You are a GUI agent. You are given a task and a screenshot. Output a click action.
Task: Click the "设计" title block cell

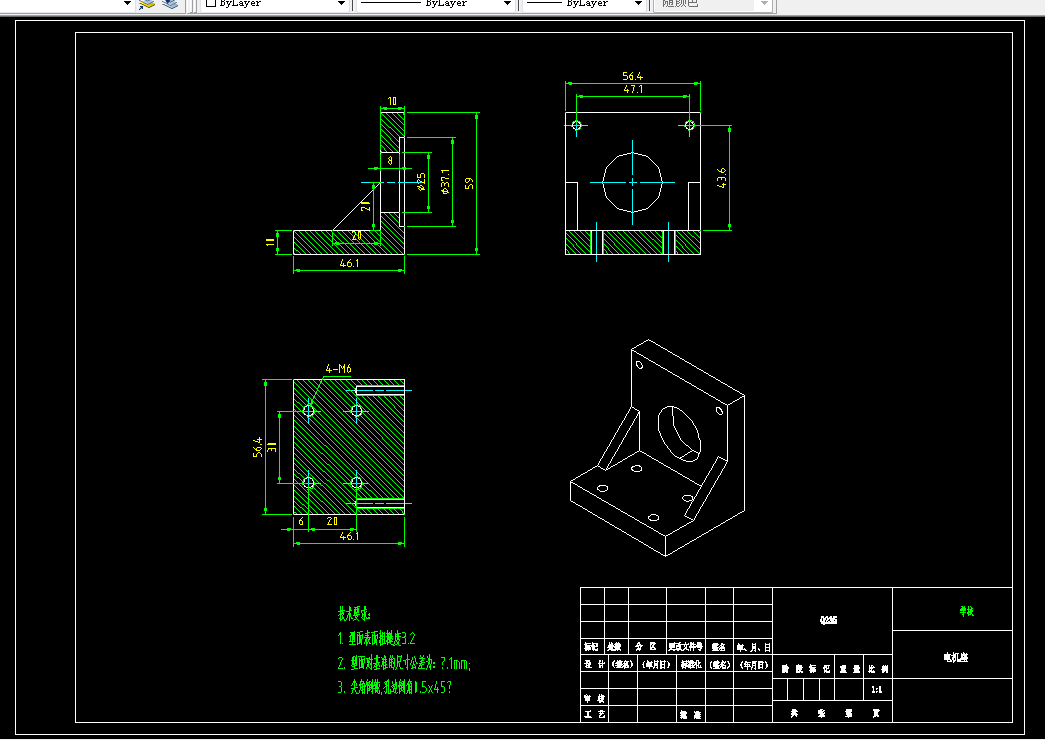pos(594,664)
